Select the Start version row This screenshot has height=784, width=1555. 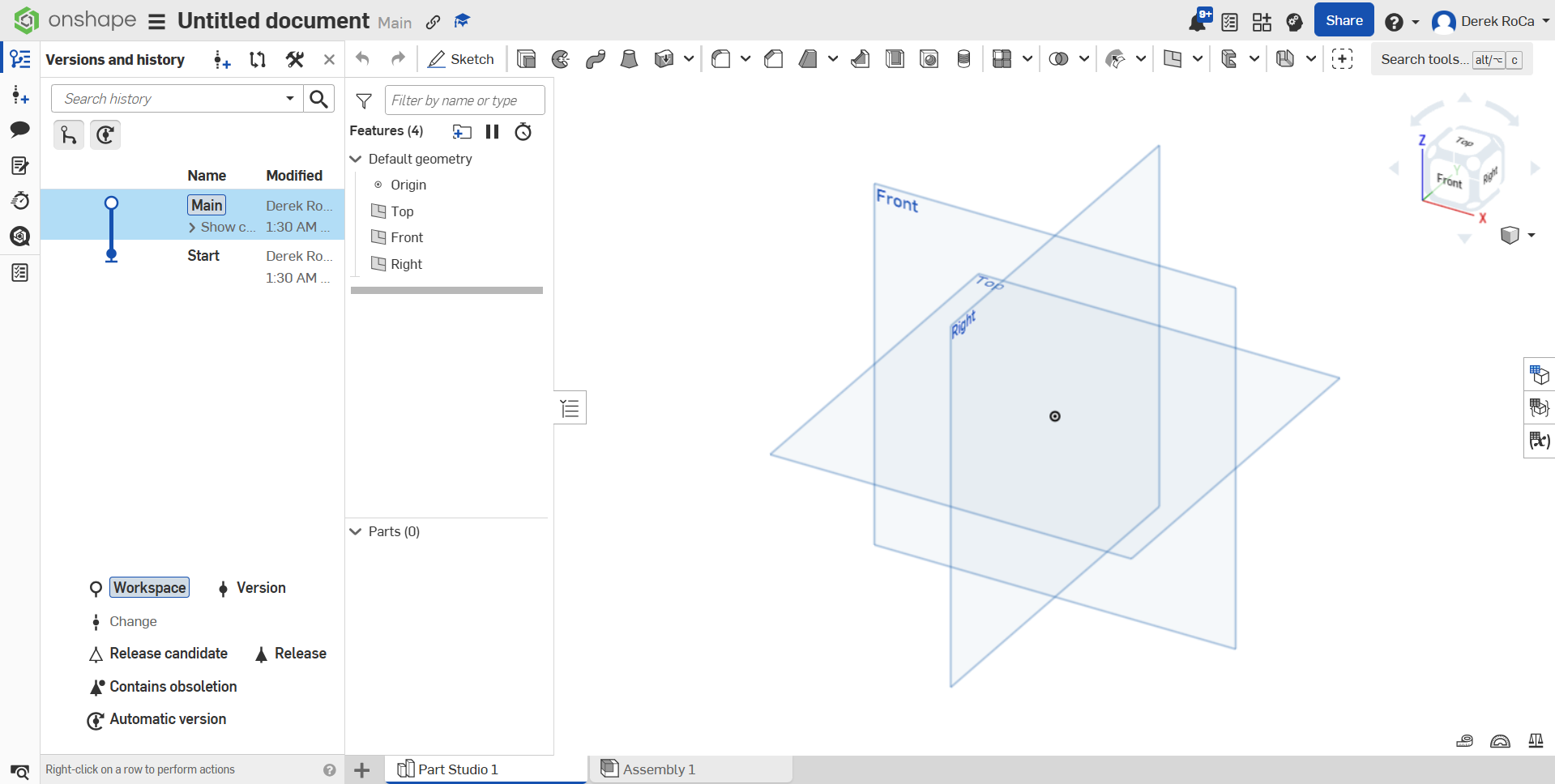click(193, 266)
